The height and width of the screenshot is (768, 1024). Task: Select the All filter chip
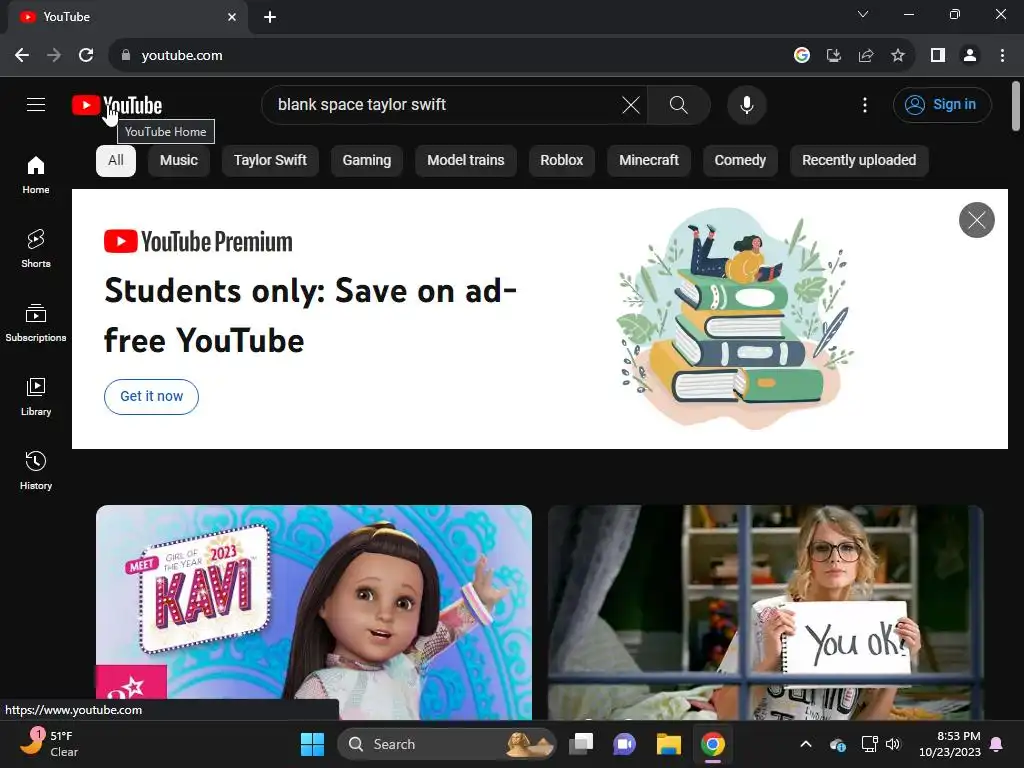point(116,161)
